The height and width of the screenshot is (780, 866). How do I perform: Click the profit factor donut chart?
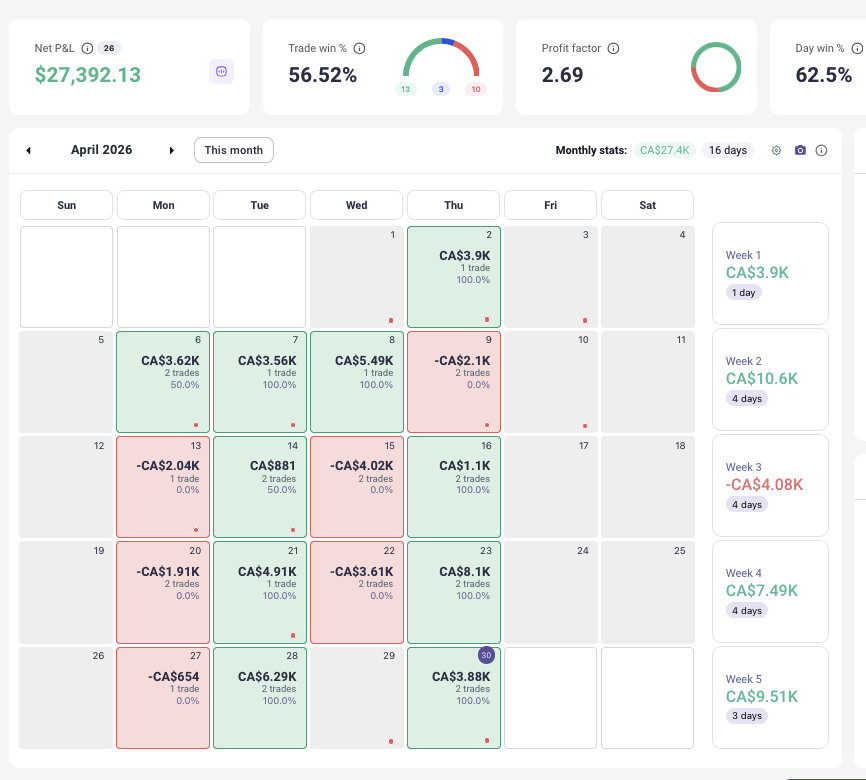(716, 67)
